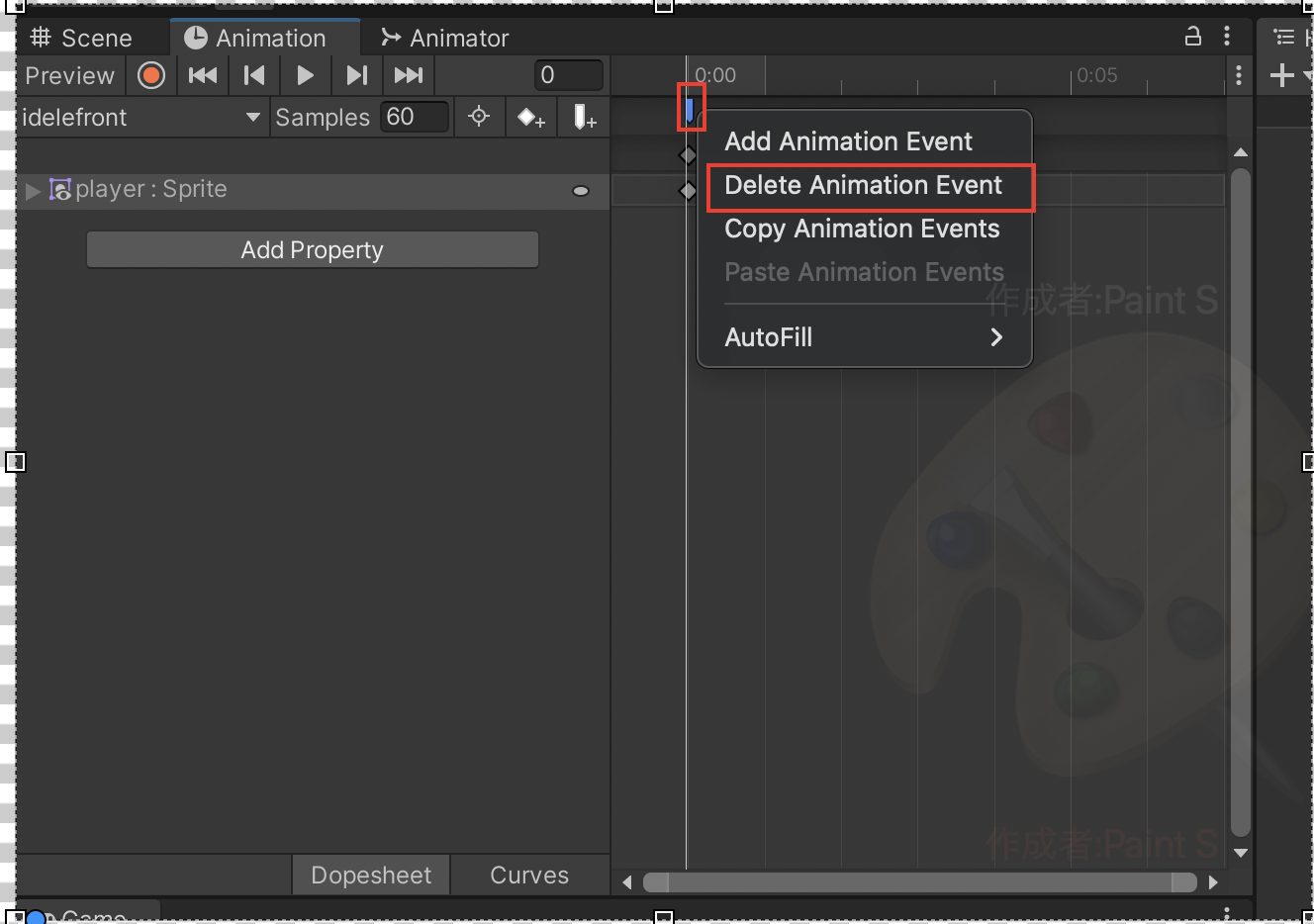Open the timeline options kebab menu
Viewport: 1314px width, 924px height.
(x=1239, y=75)
